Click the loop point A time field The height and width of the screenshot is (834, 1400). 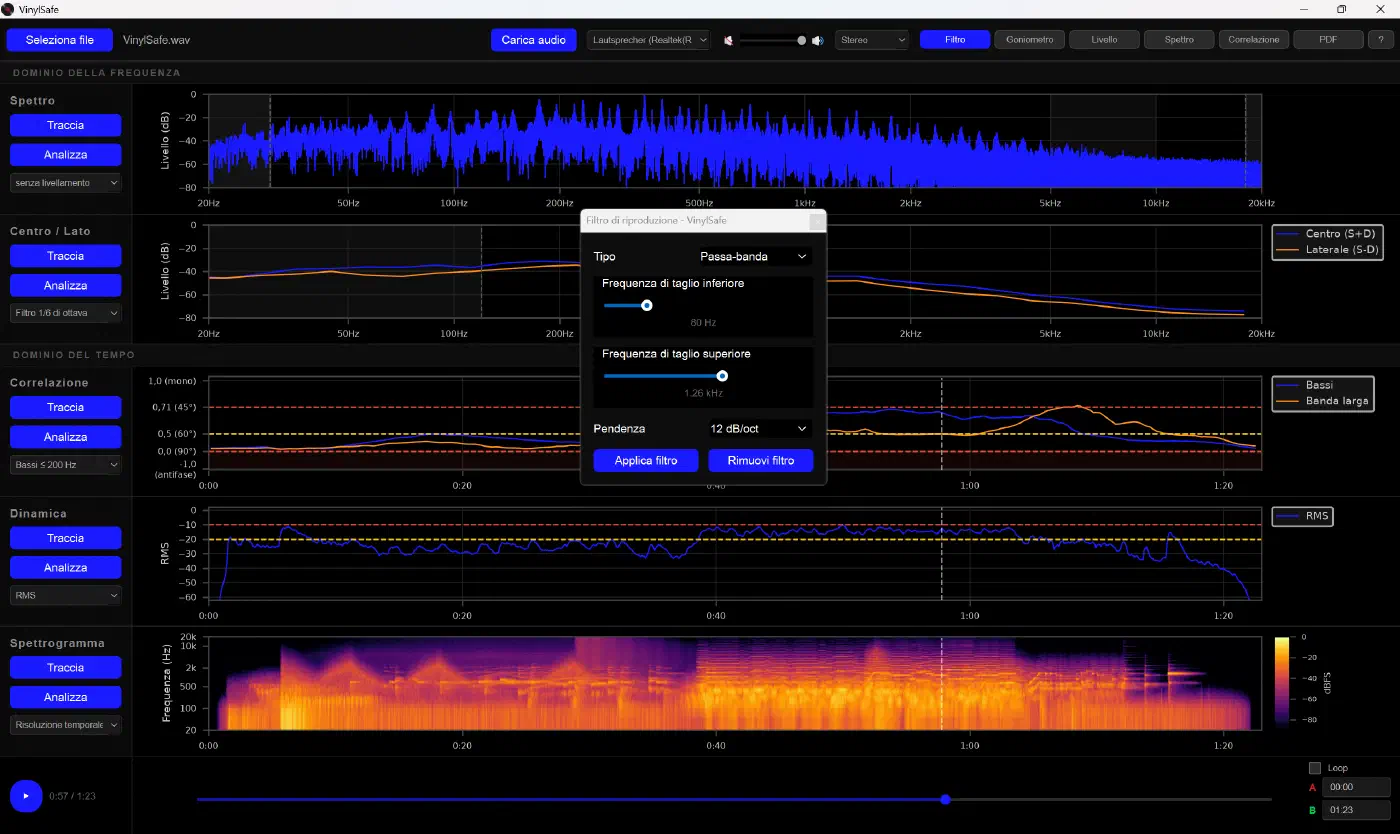[x=1356, y=787]
